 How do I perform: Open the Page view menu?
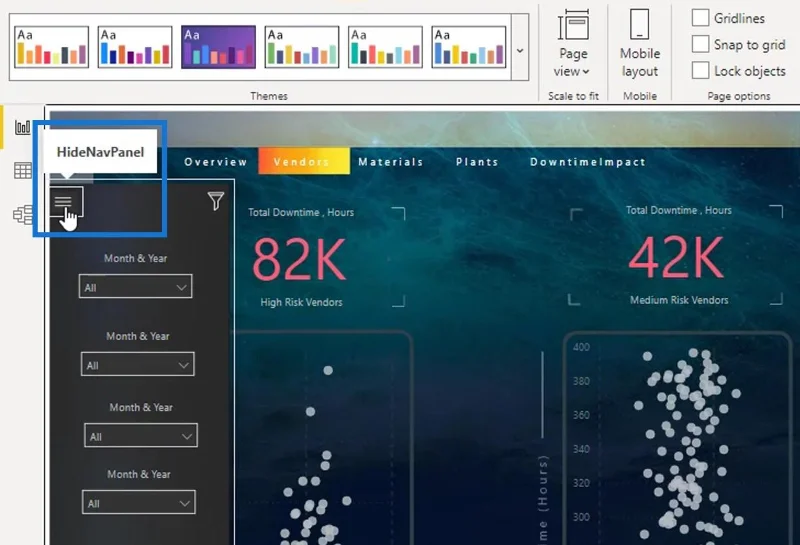[x=573, y=44]
